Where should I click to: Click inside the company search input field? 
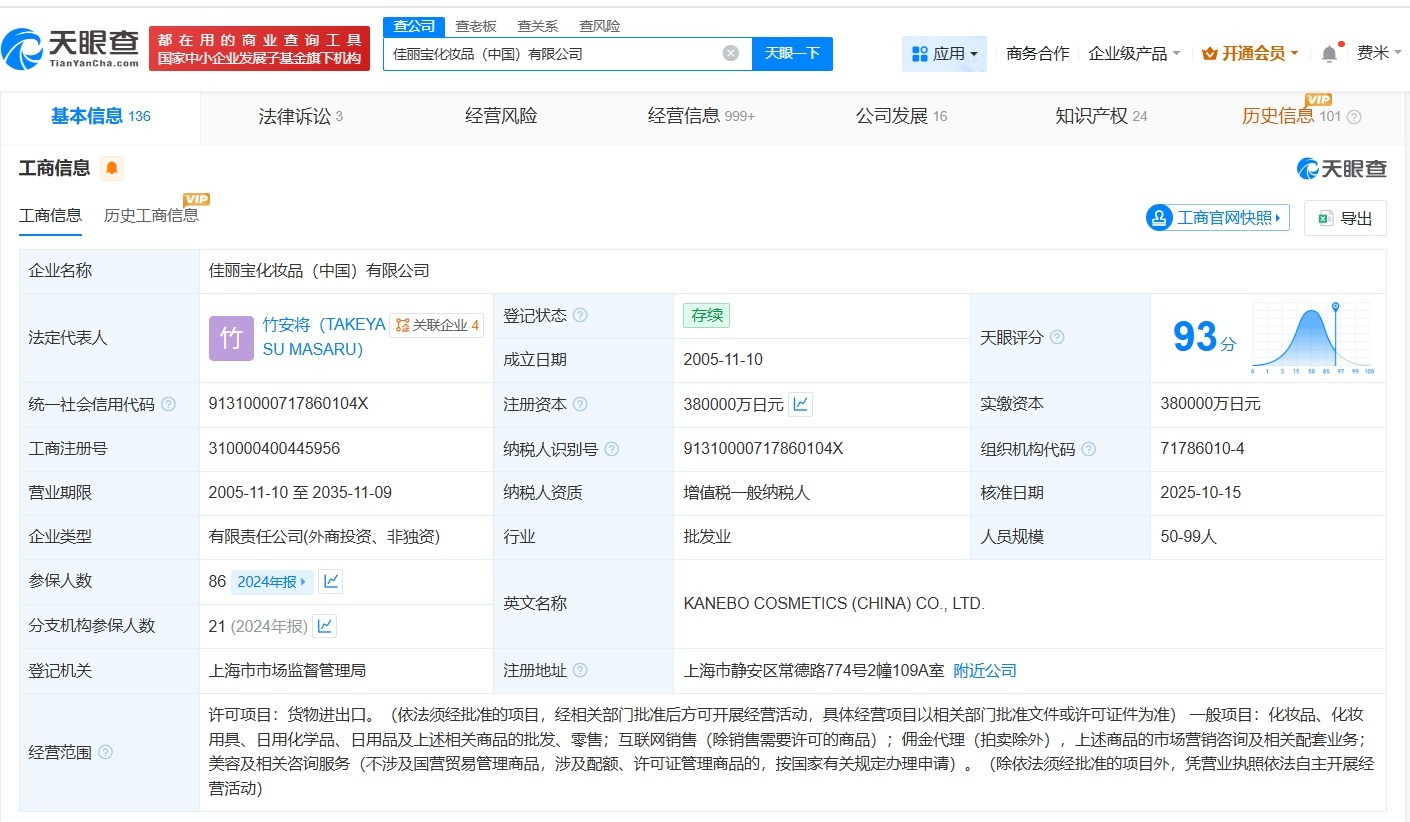[560, 53]
